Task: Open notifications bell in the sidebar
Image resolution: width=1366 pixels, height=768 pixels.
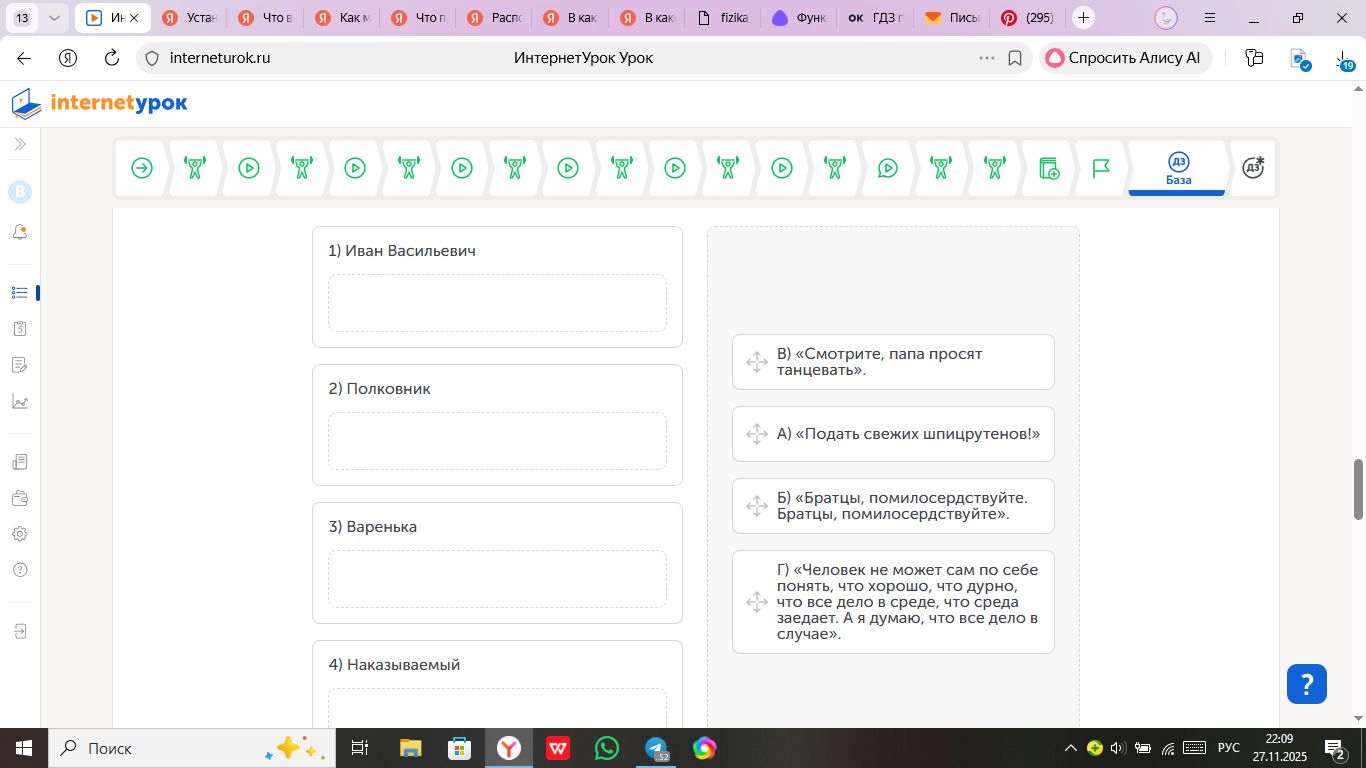Action: (20, 232)
